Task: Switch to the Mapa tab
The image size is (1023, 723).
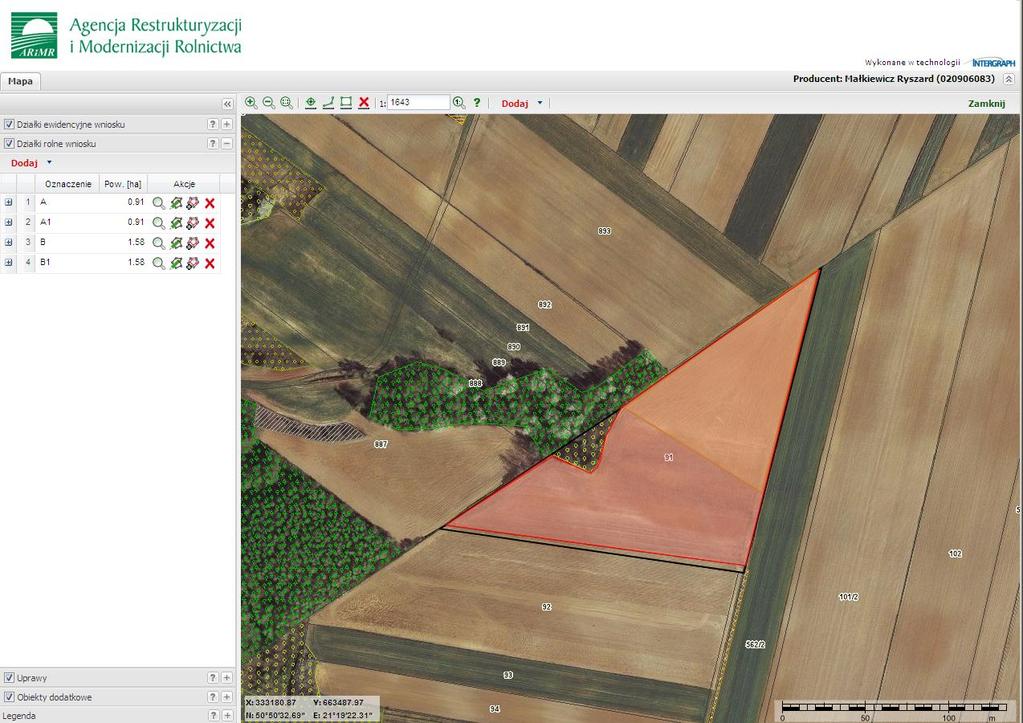Action: [20, 82]
